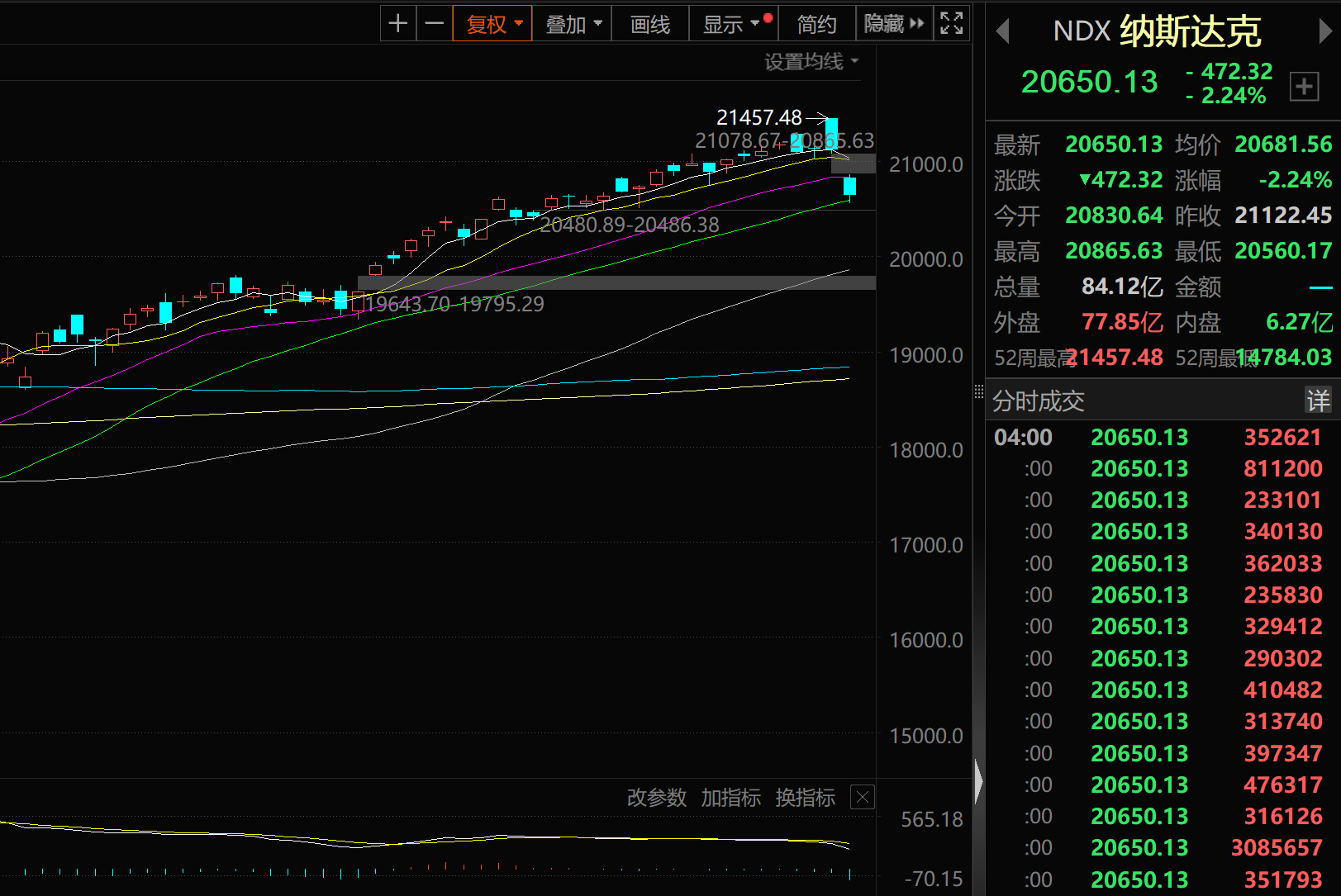
Task: Click the 20480.89-20486.38 gap annotation
Action: click(x=630, y=225)
